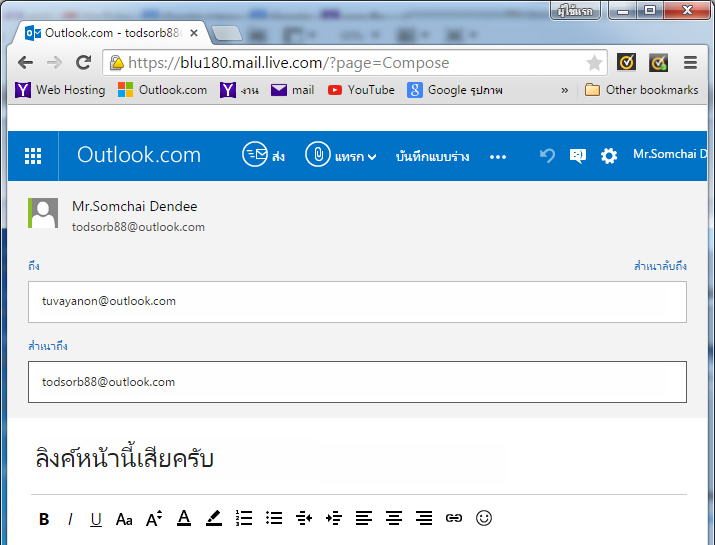Expand the Insert attachment dropdown

click(341, 156)
